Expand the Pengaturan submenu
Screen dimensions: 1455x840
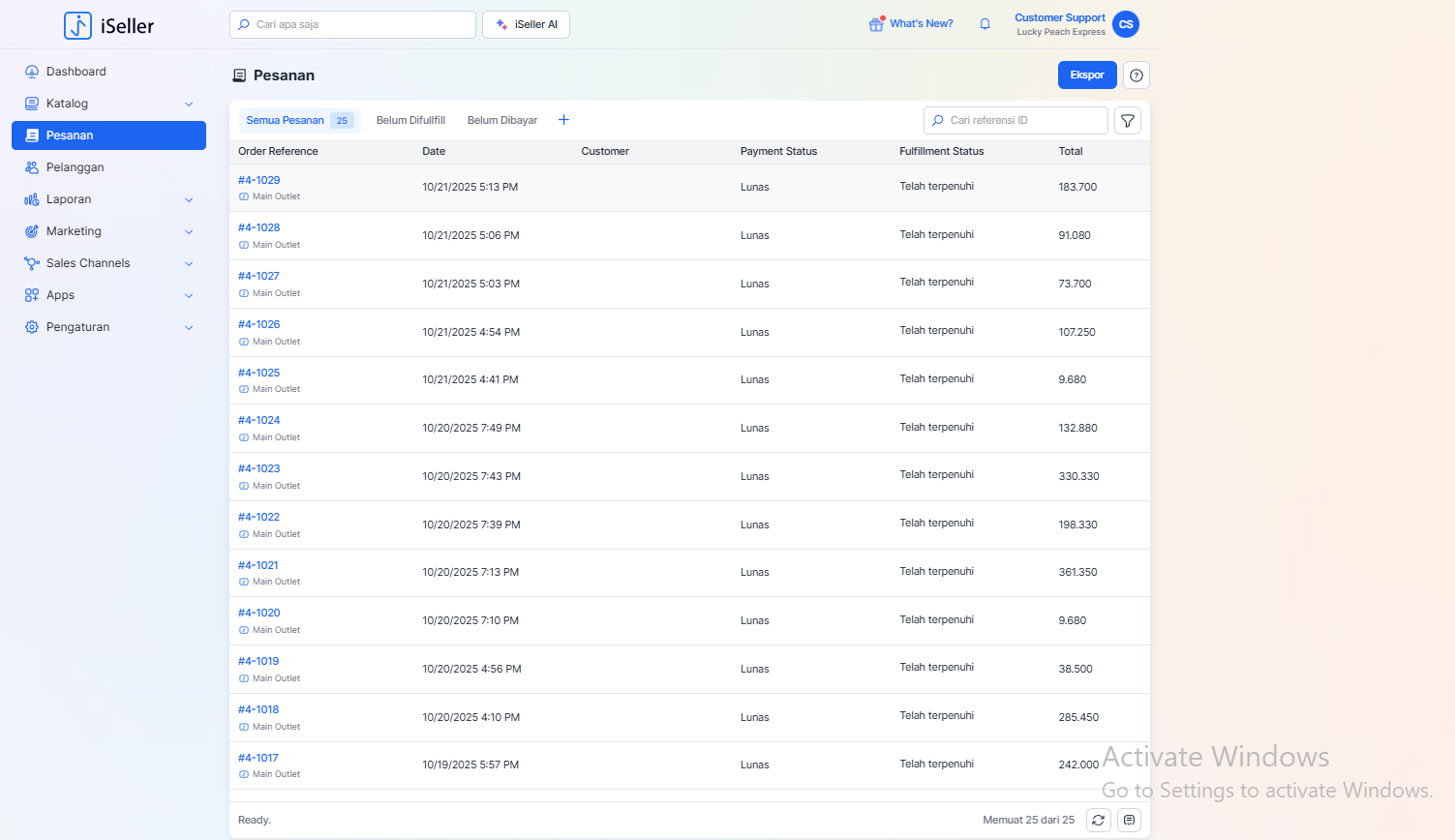(x=189, y=327)
